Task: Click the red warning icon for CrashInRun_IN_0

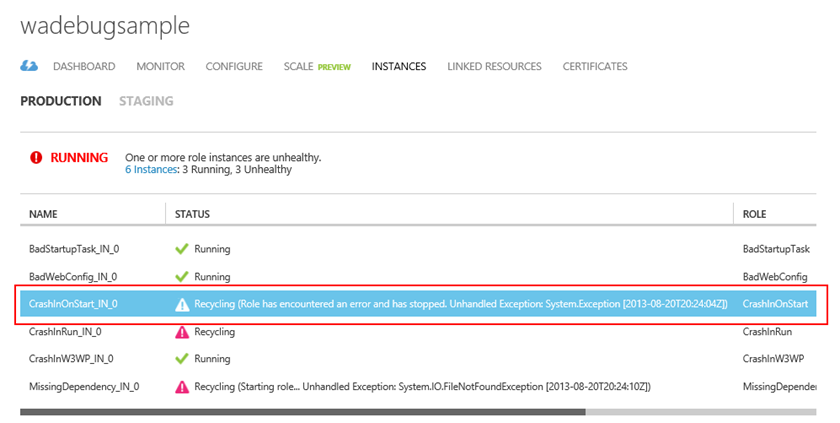Action: point(181,331)
